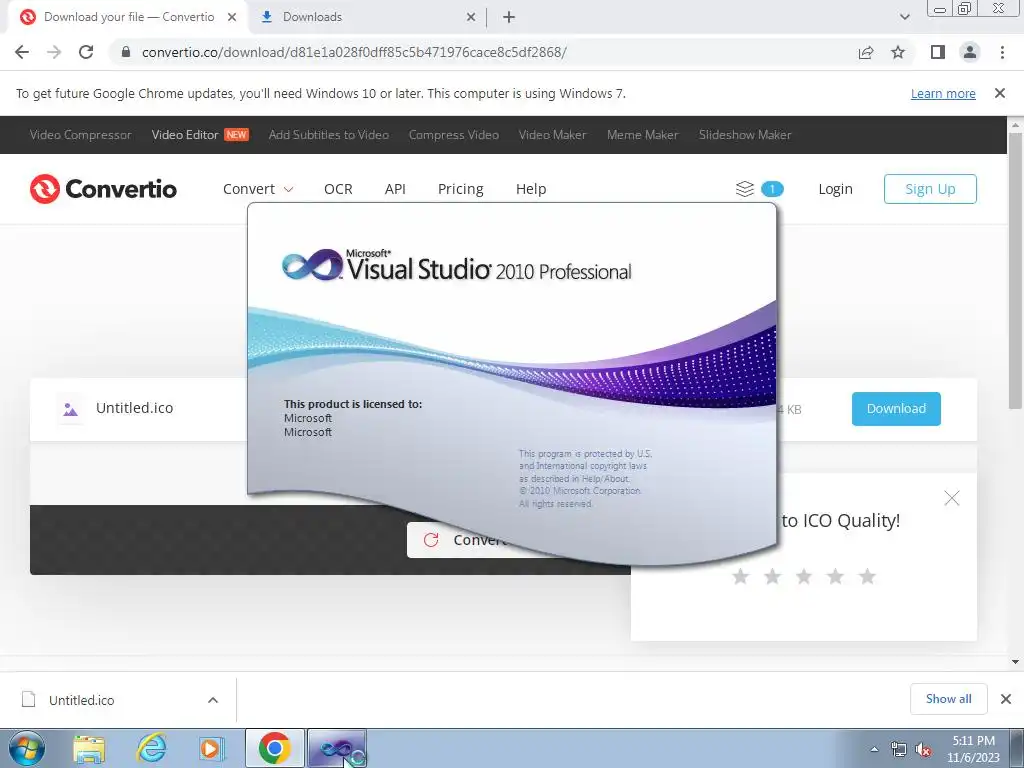Open Slideshow Maker link
Image resolution: width=1024 pixels, height=768 pixels.
click(x=744, y=135)
